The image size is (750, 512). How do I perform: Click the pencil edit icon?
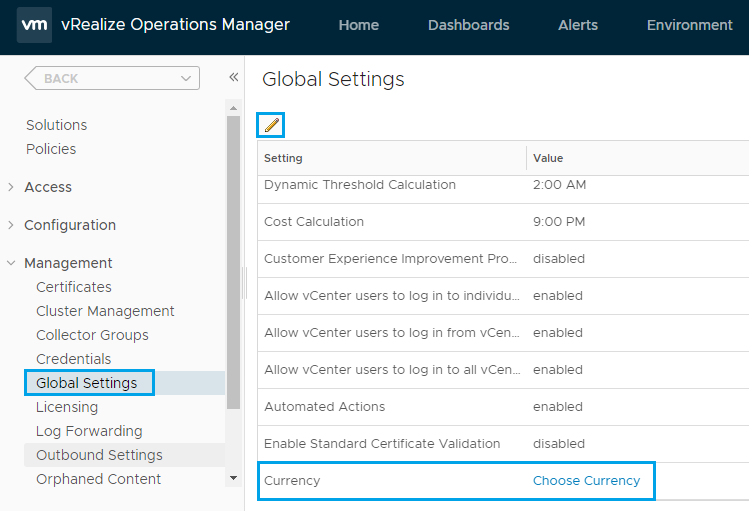271,125
